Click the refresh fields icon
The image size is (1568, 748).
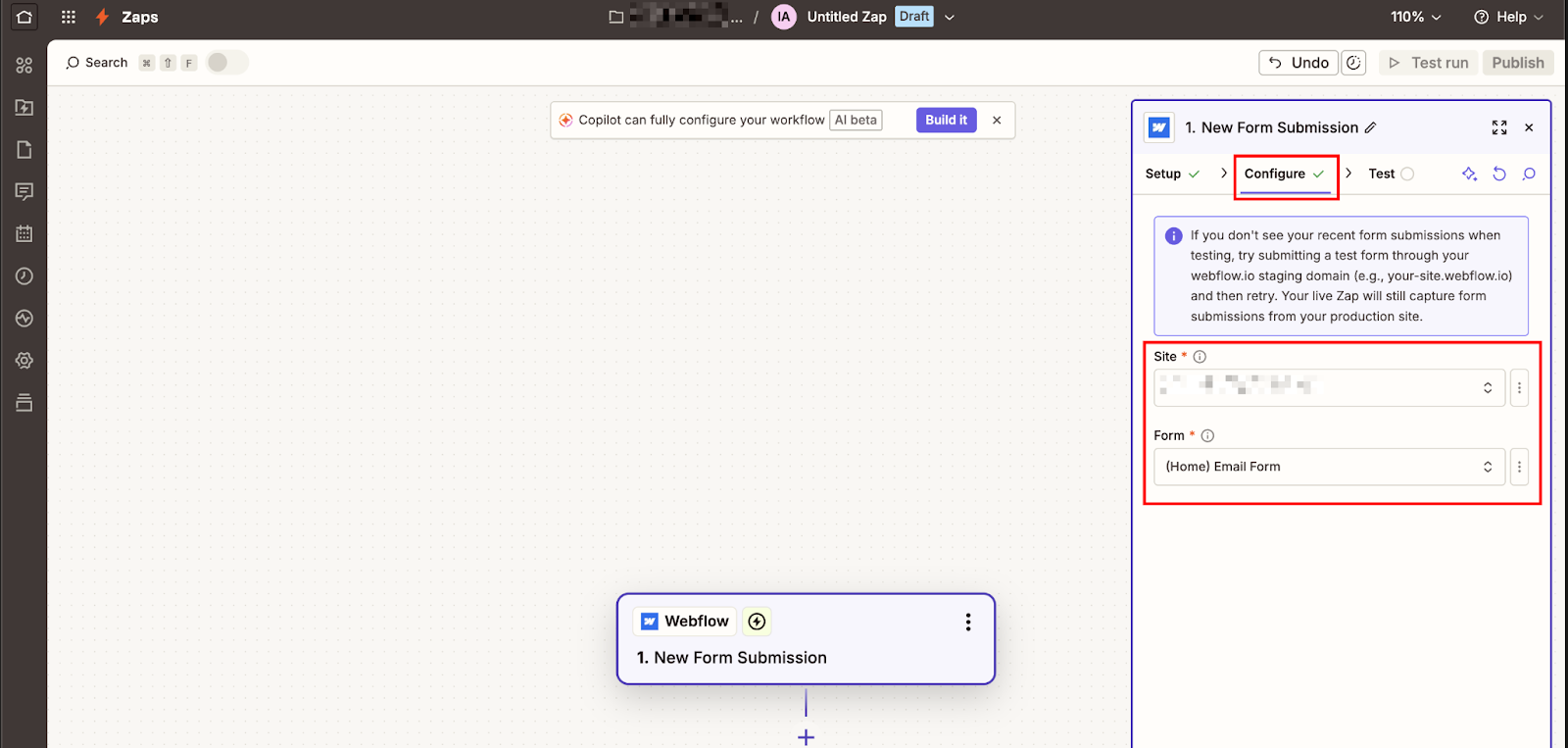click(x=1499, y=174)
